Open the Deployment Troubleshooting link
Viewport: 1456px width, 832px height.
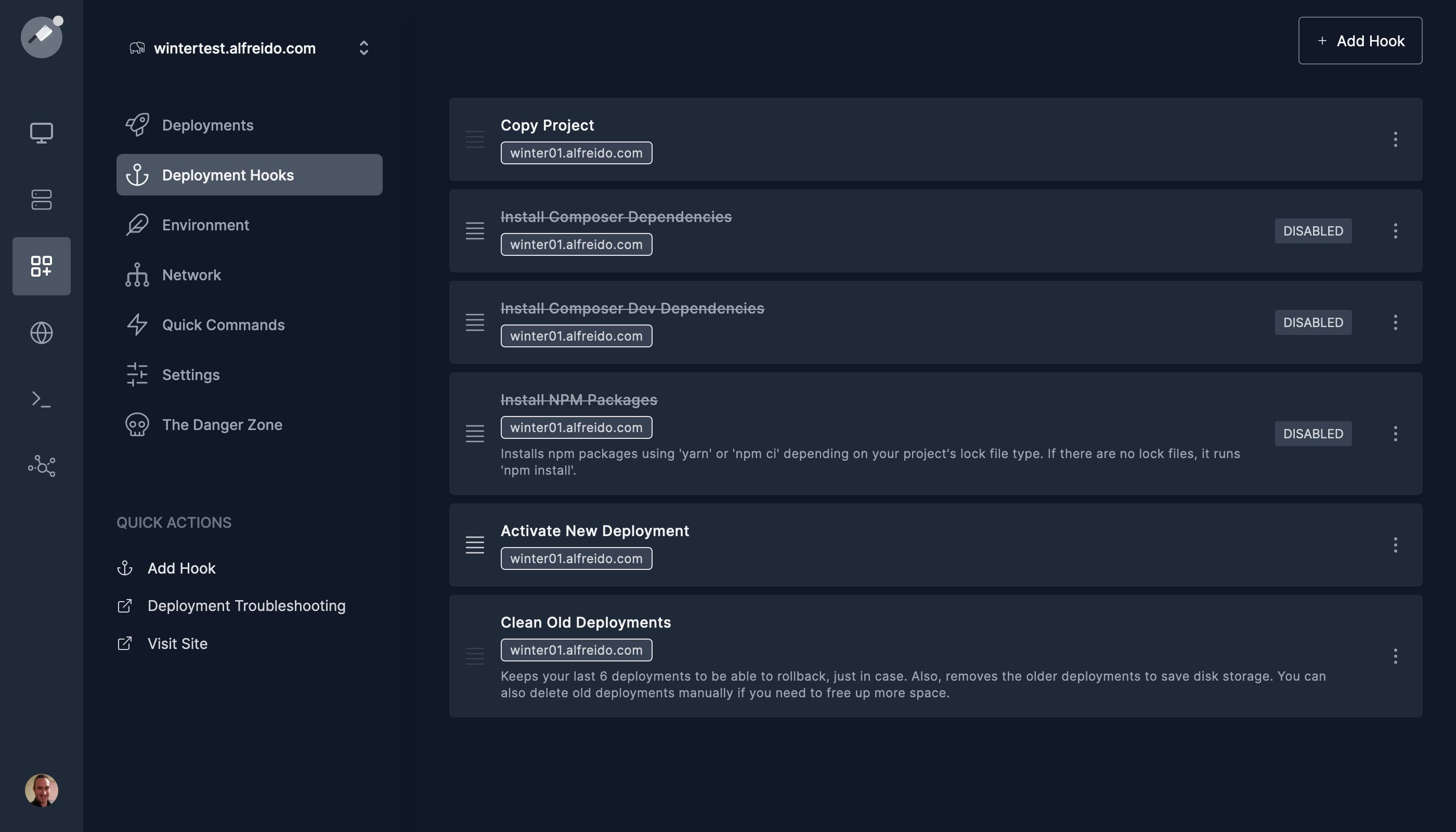[246, 606]
